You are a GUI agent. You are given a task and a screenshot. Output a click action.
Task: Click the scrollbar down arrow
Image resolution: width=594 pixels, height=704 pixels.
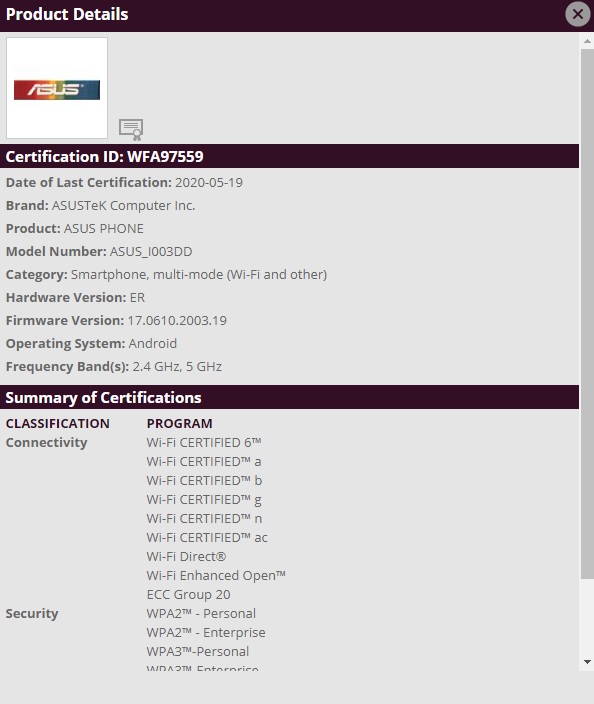(x=587, y=661)
